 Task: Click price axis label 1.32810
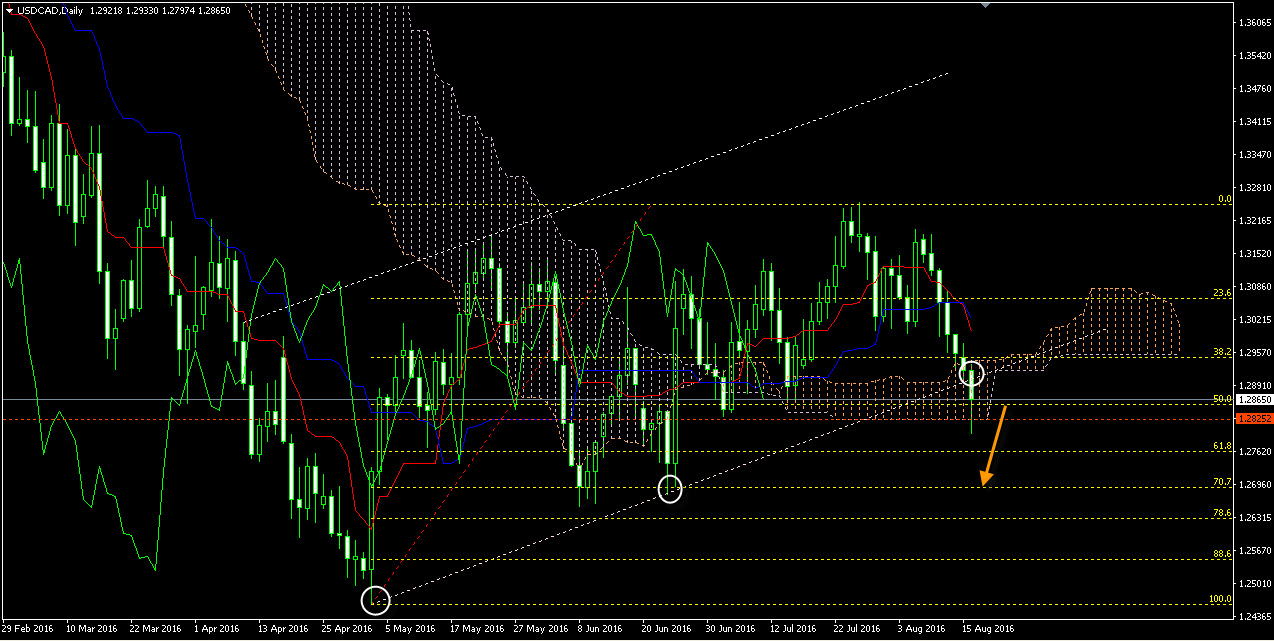1254,187
